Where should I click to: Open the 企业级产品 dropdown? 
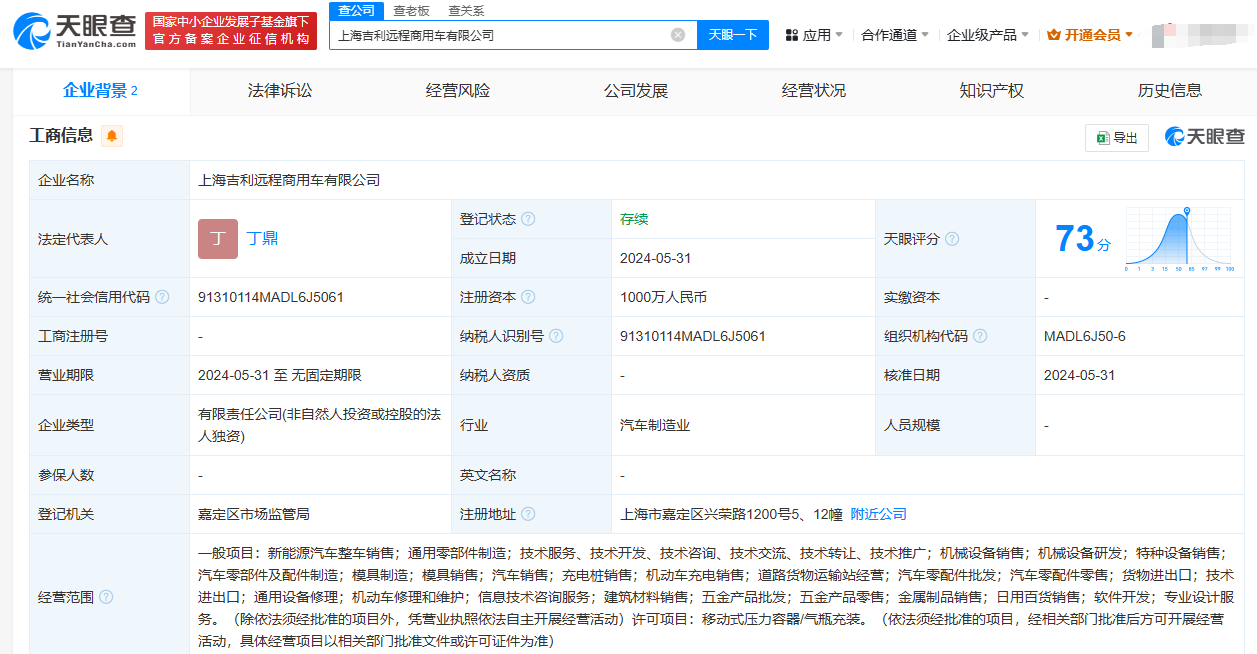click(x=987, y=35)
